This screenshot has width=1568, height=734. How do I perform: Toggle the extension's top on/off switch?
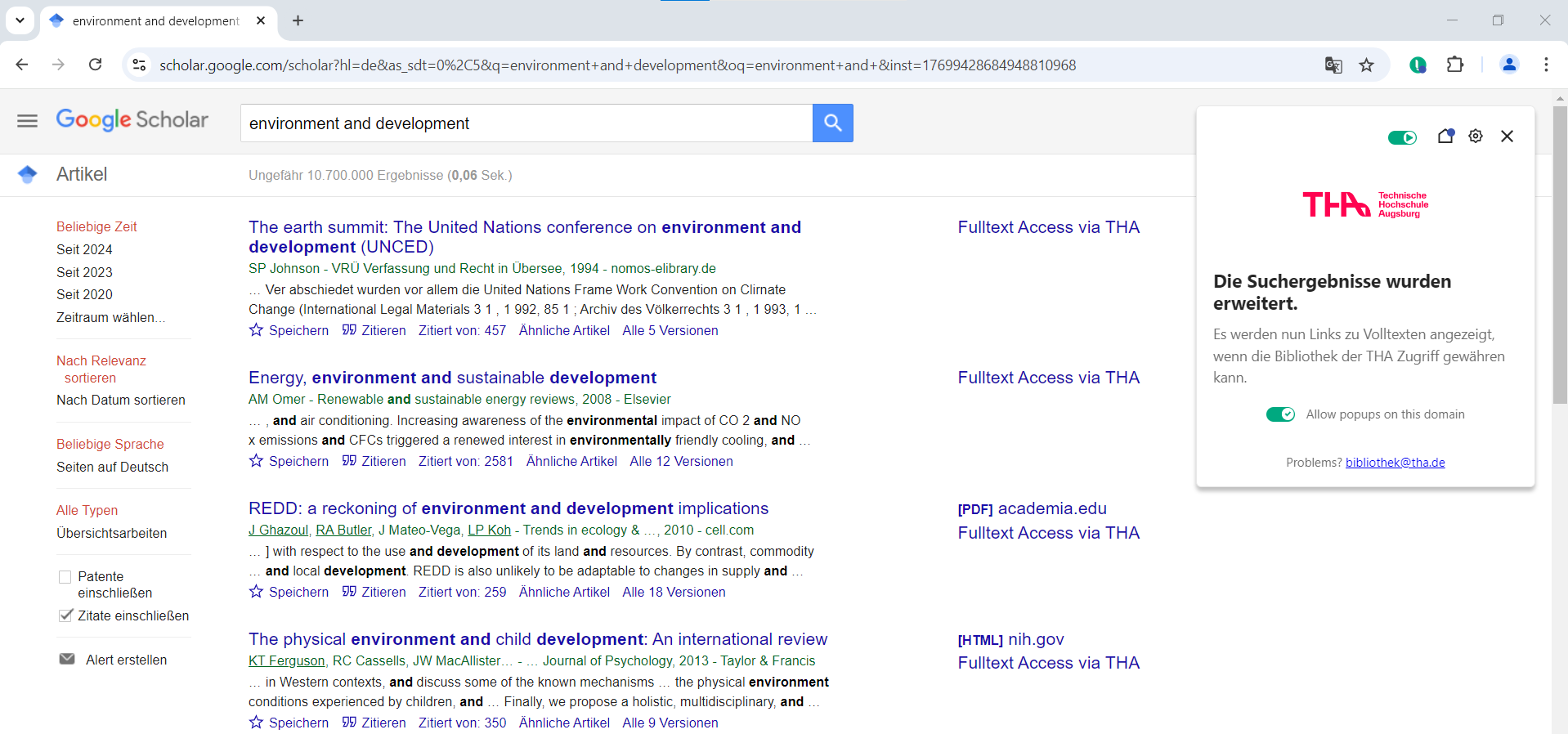pos(1403,137)
